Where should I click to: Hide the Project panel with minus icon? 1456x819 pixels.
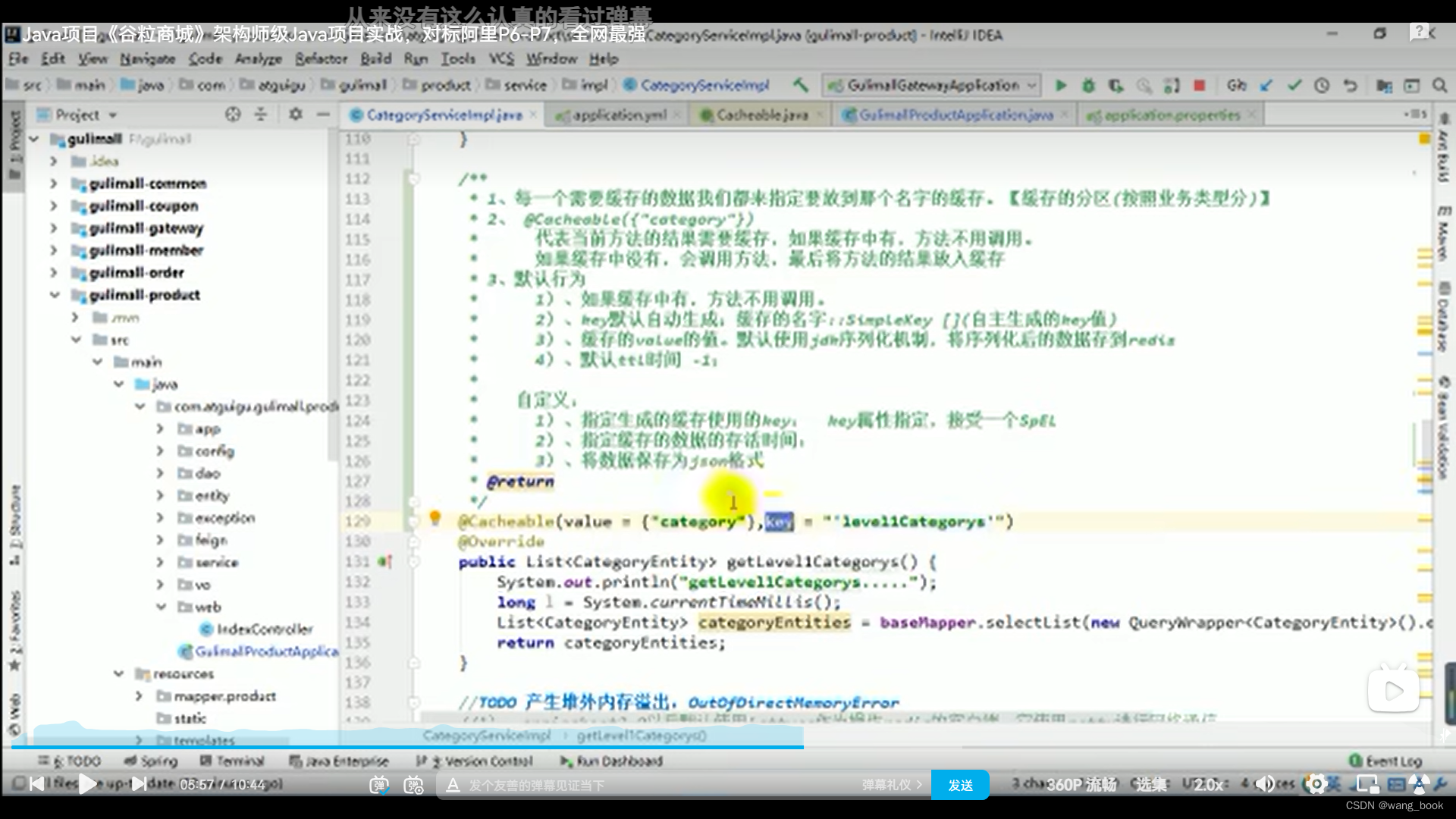(x=323, y=115)
